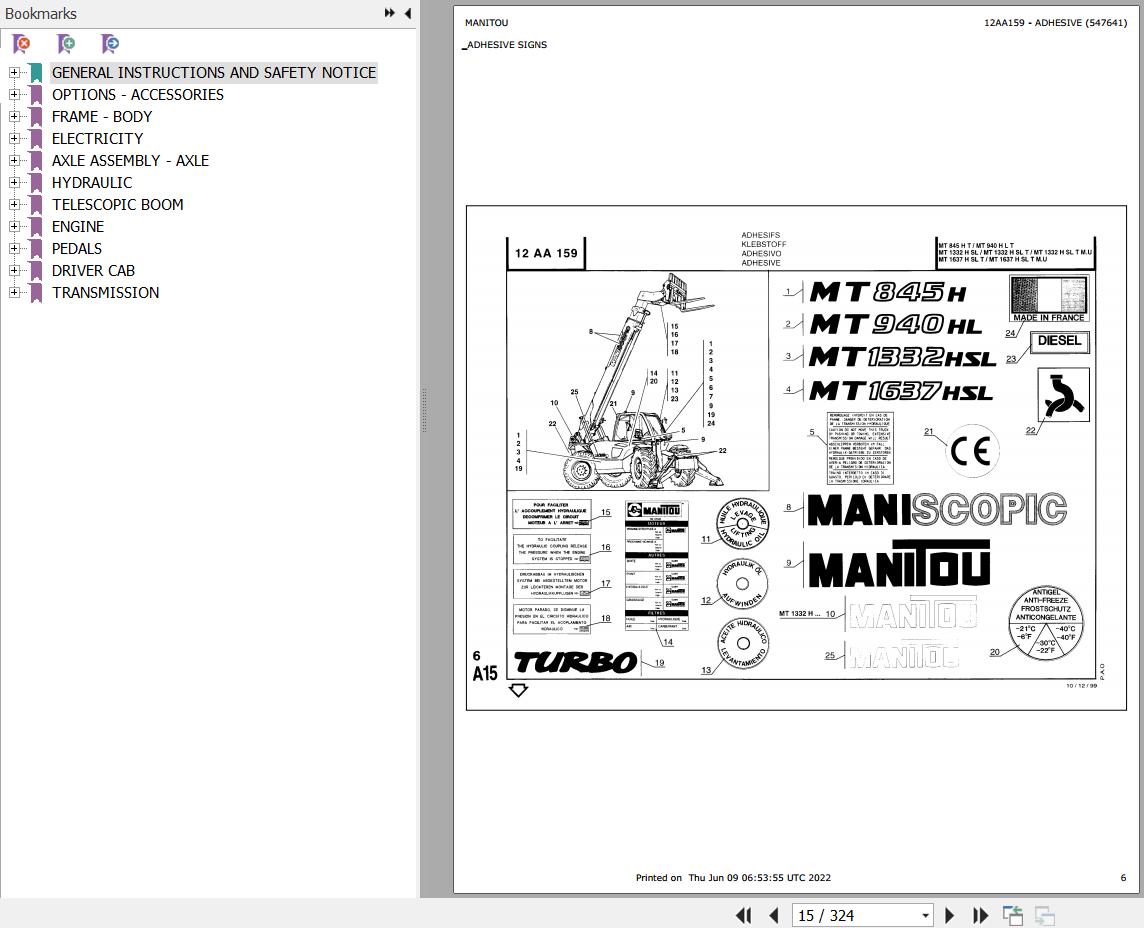Expand the PEDALS bookmark node
The height and width of the screenshot is (928, 1144).
pos(14,248)
